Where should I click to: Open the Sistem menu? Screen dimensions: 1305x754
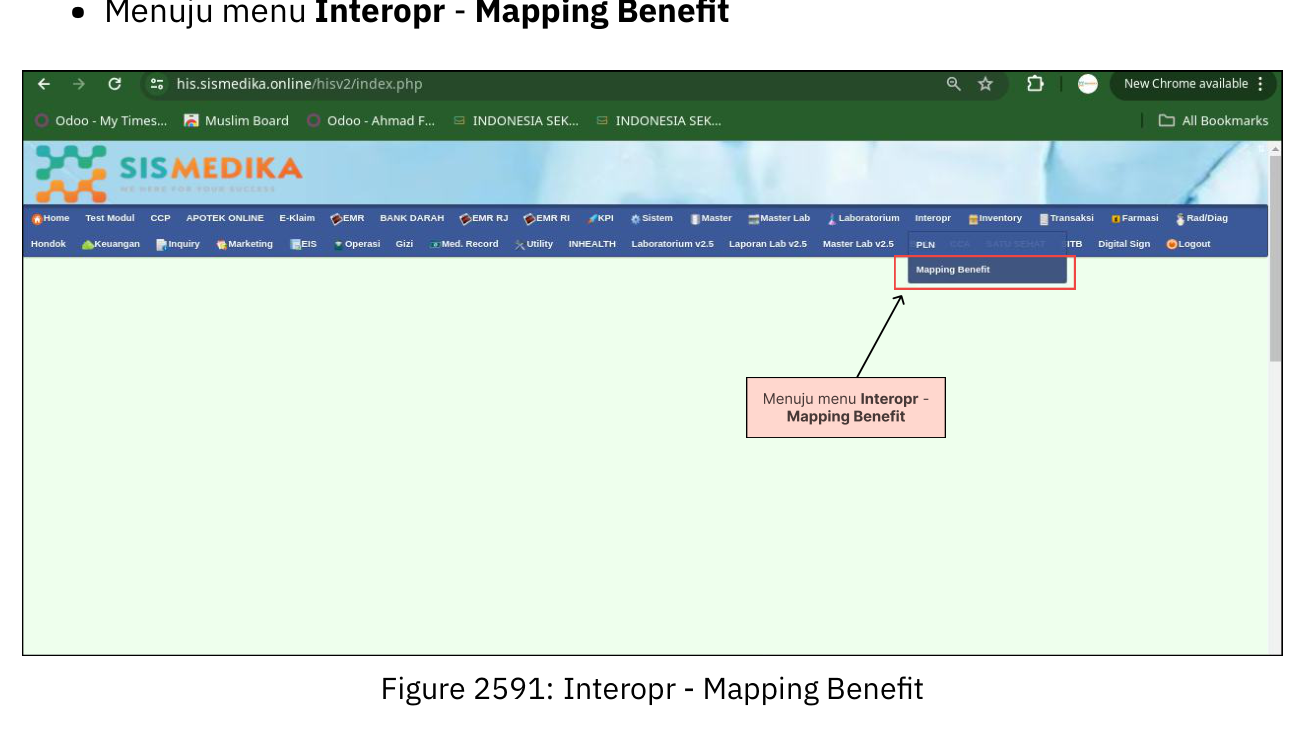[651, 218]
